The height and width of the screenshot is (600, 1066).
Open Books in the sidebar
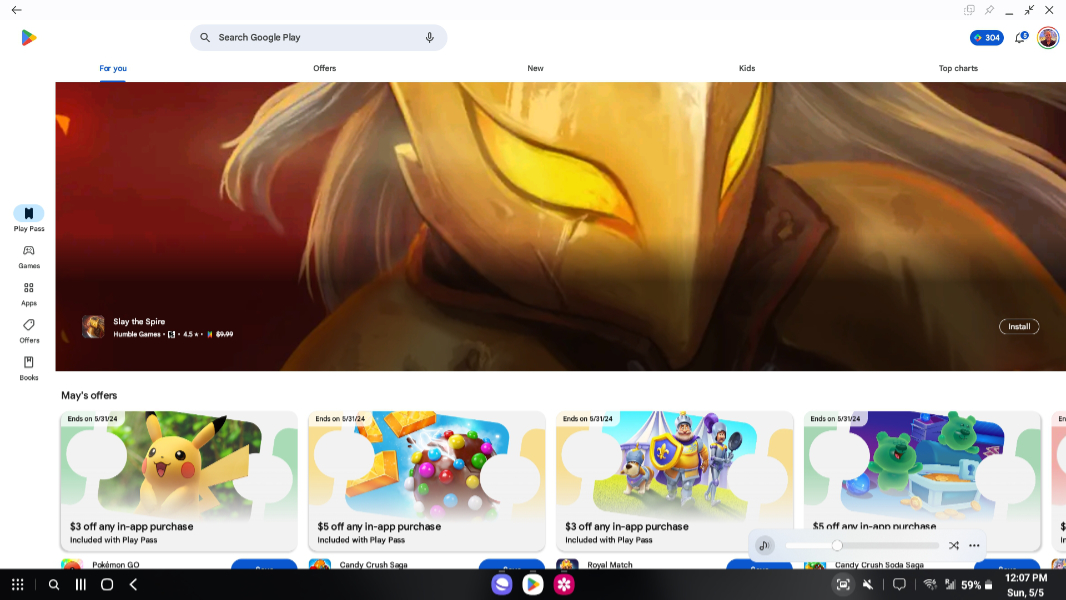point(29,368)
